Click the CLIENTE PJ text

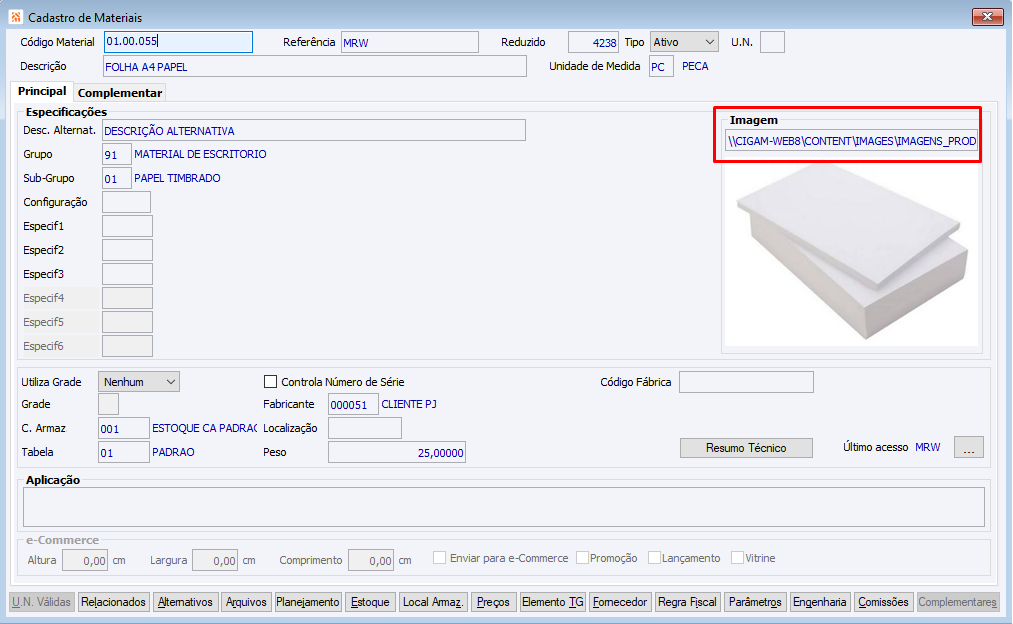[409, 404]
